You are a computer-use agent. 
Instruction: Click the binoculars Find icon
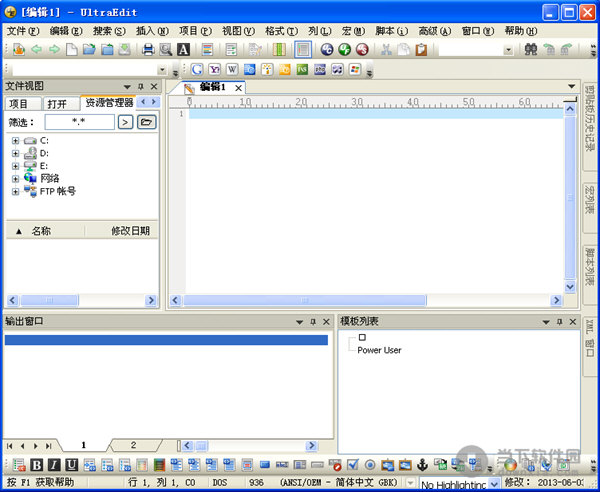pos(531,49)
